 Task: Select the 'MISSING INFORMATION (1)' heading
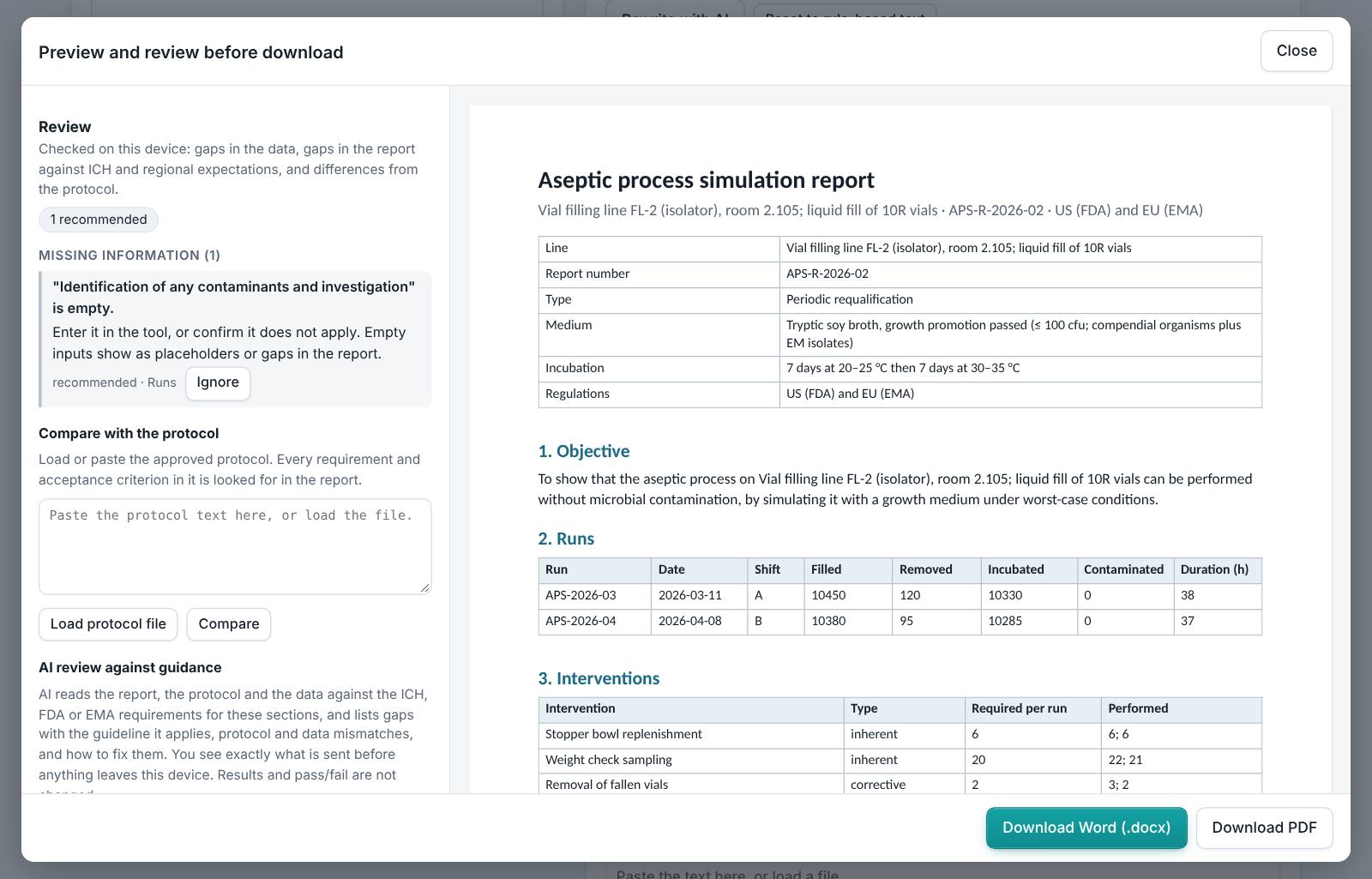(x=129, y=256)
